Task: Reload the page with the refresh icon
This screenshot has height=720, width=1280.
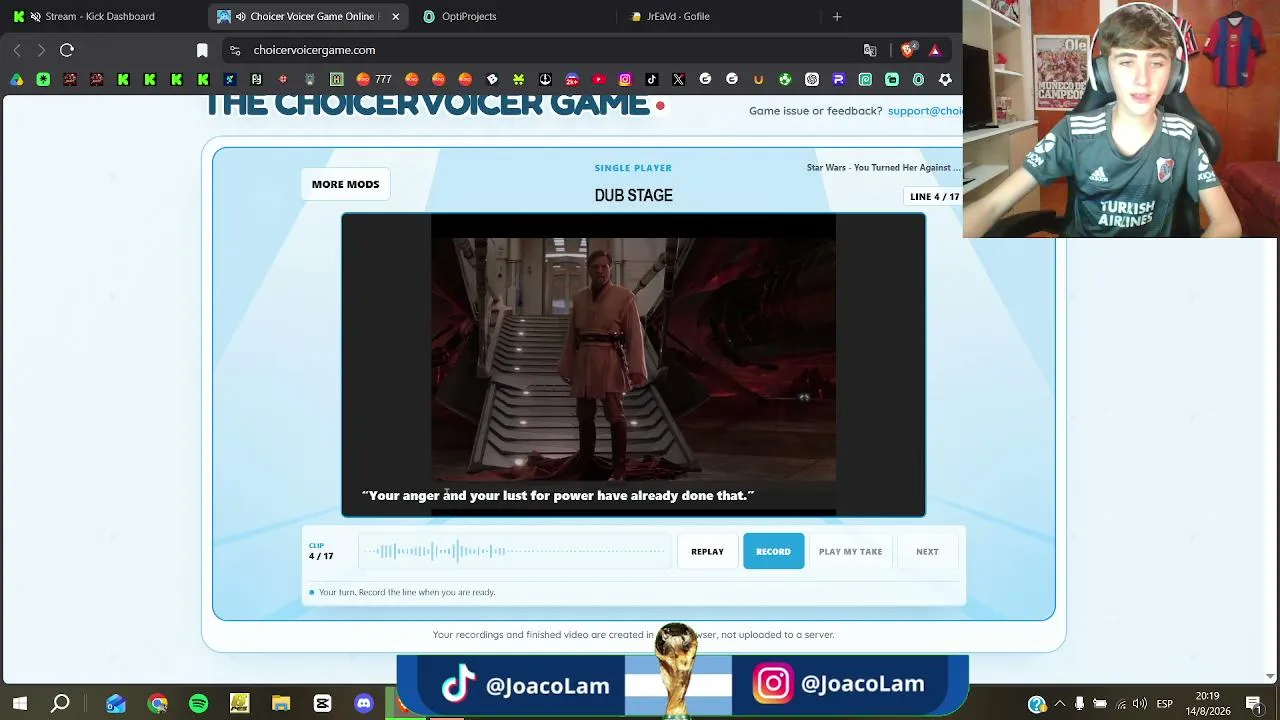Action: (67, 50)
